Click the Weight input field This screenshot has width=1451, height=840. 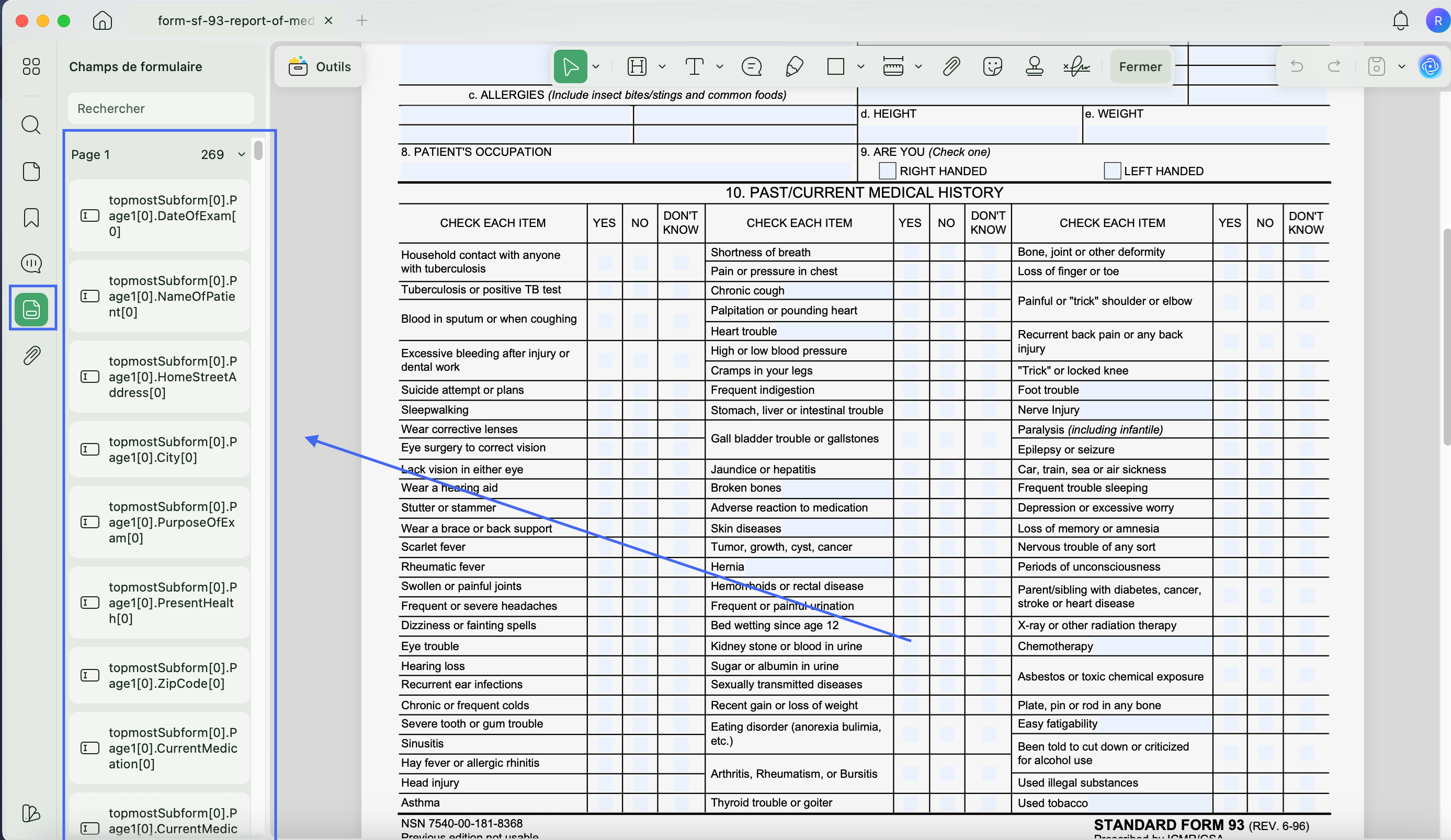[1205, 133]
